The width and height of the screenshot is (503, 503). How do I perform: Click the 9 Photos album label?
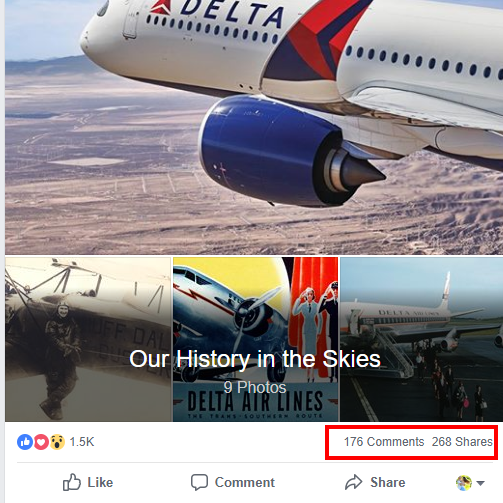[x=255, y=388]
